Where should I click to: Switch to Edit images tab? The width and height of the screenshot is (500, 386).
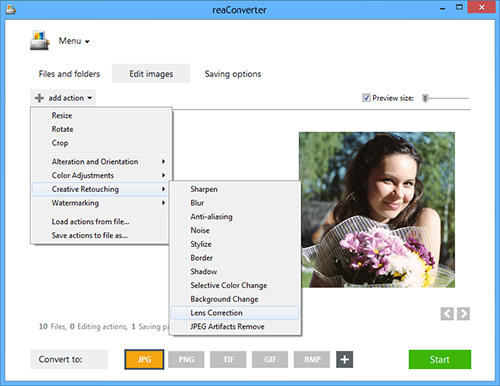pos(151,74)
